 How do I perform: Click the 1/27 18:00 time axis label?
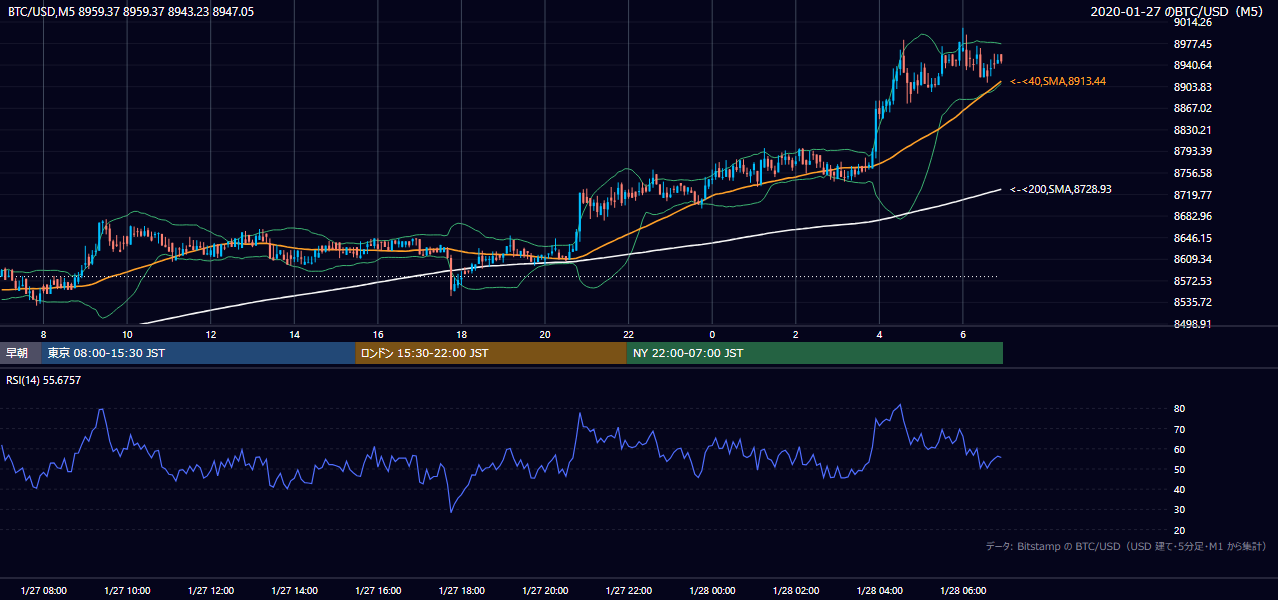461,591
